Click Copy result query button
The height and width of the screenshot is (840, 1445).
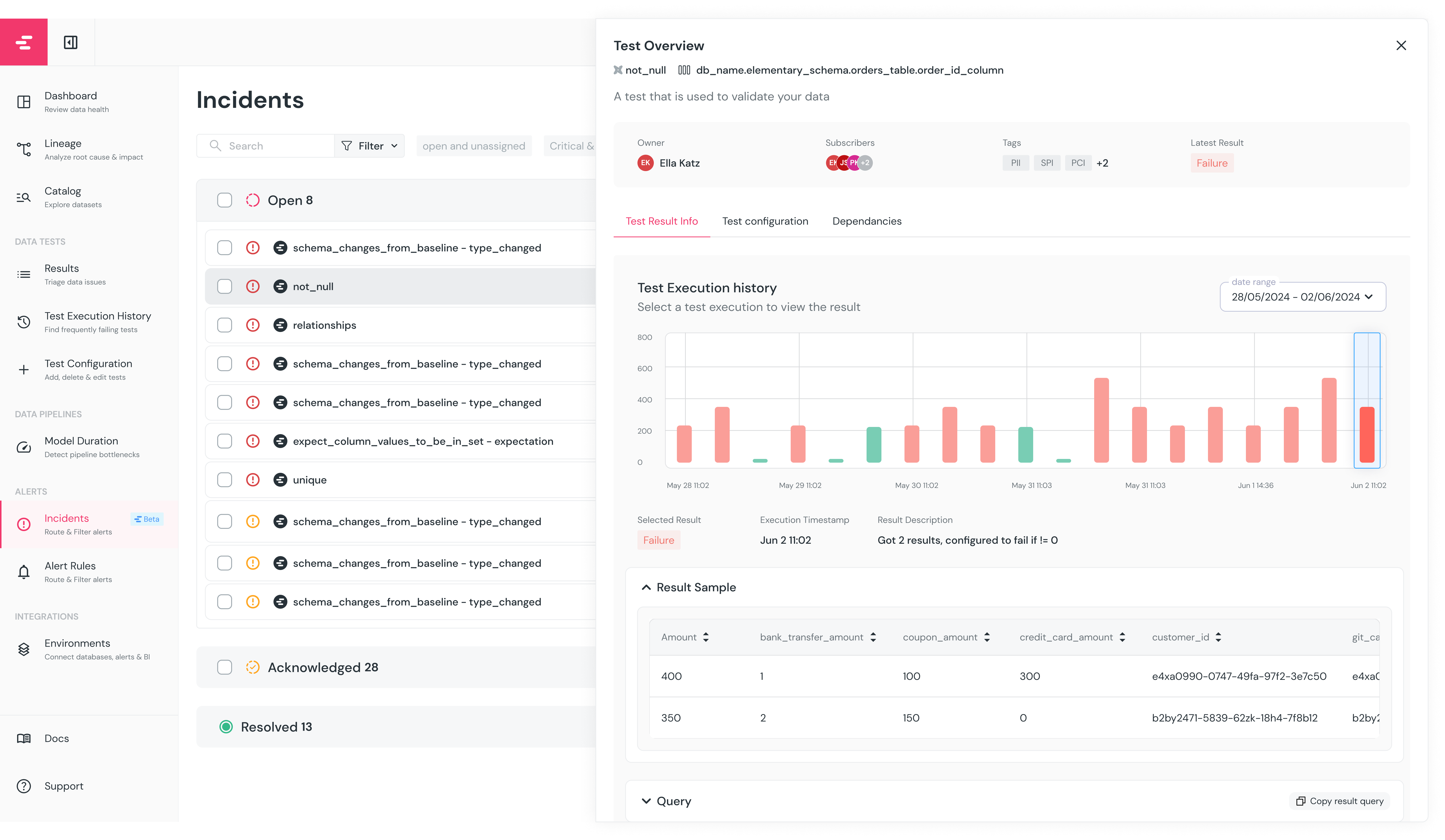click(x=1339, y=801)
